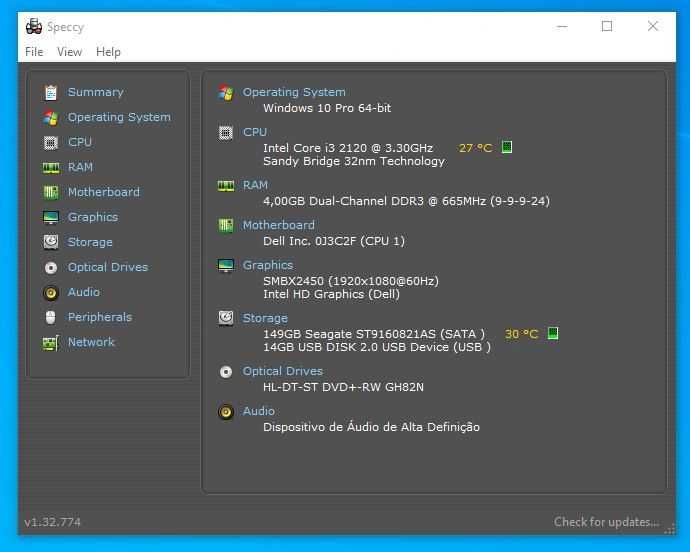Close the Speccy window
This screenshot has width=690, height=552.
653,26
